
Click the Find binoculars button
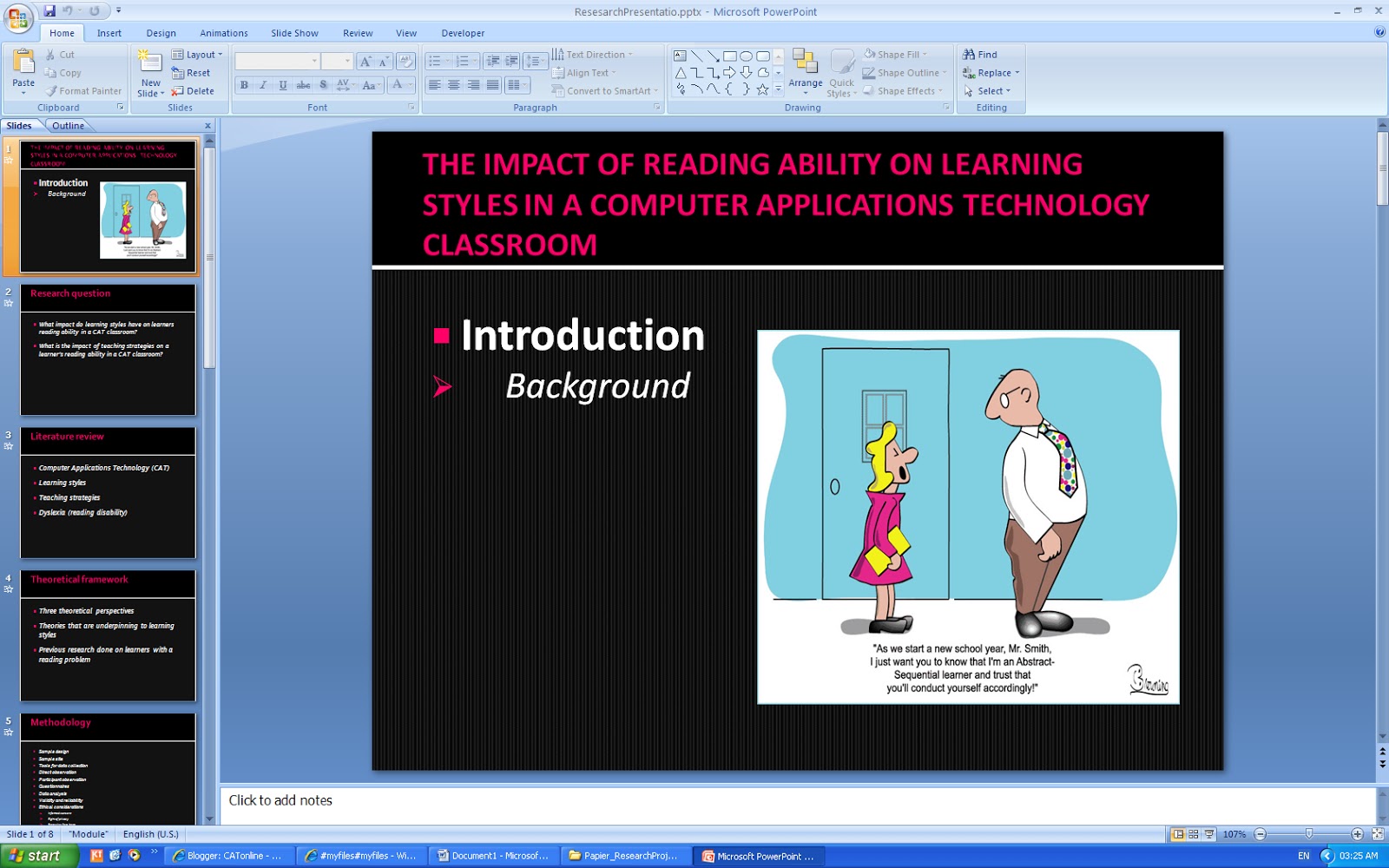[980, 55]
